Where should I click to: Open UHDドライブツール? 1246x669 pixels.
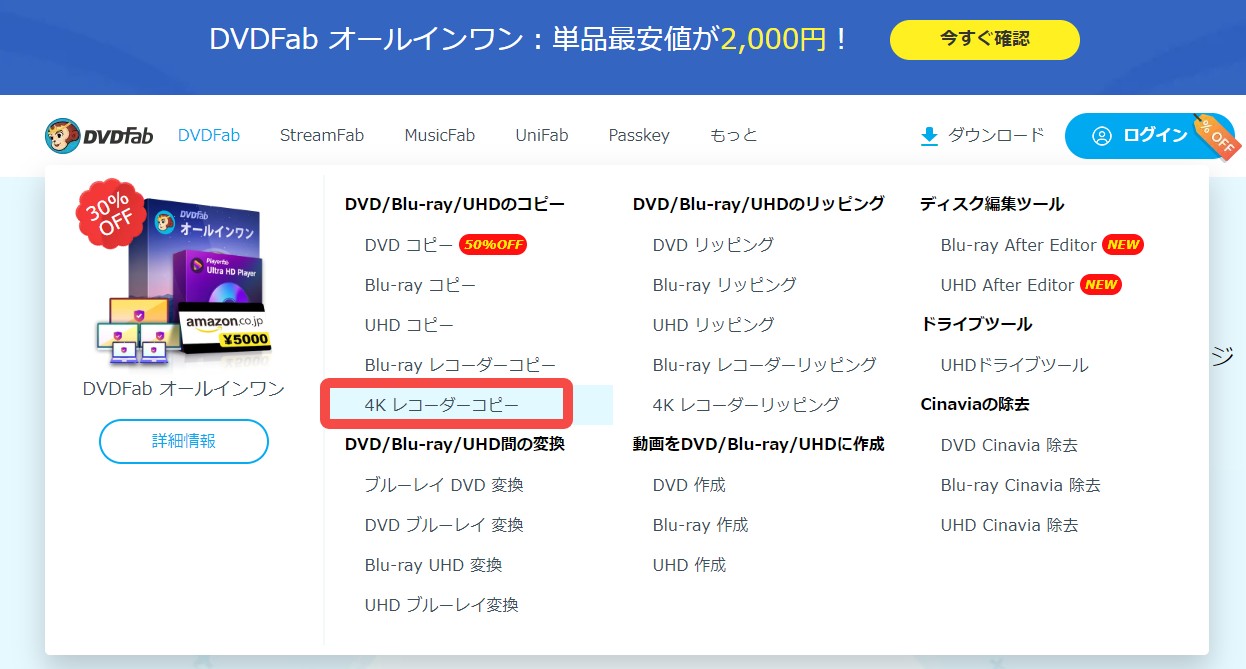(x=1014, y=365)
